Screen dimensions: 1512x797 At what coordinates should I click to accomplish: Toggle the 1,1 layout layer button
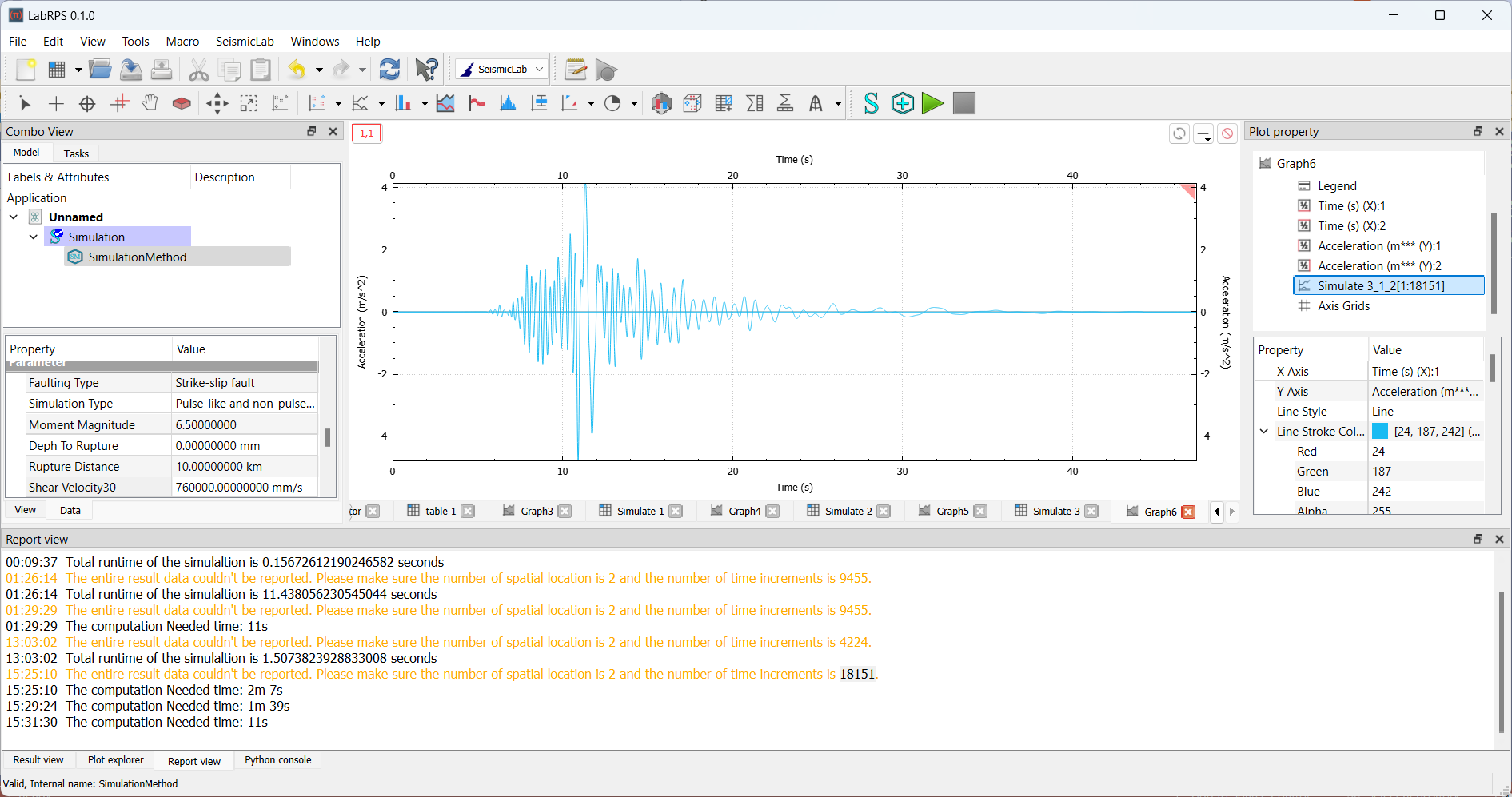pos(367,133)
